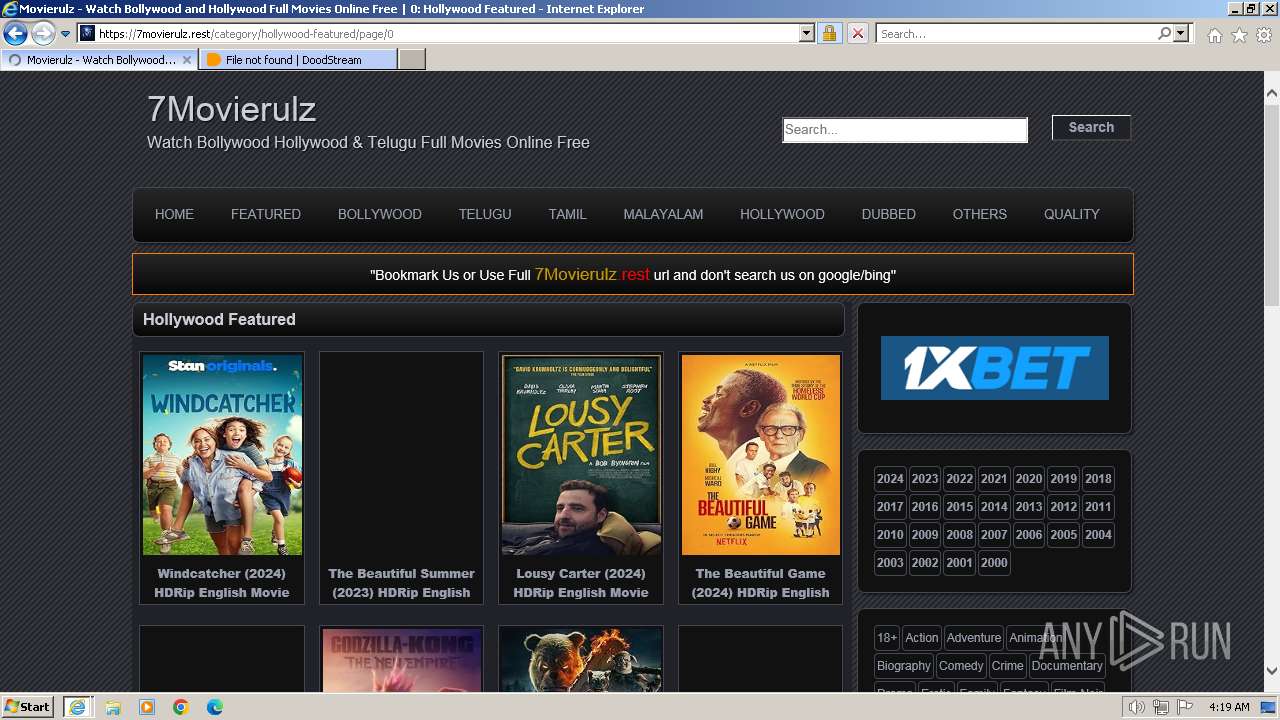Click the Lousy Carter movie poster
This screenshot has width=1280, height=720.
point(581,455)
